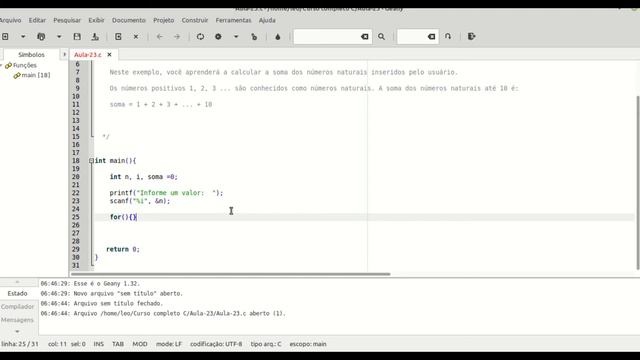This screenshot has width=640, height=360.
Task: Navigate back arrow in toolbar
Action: pos(160,37)
